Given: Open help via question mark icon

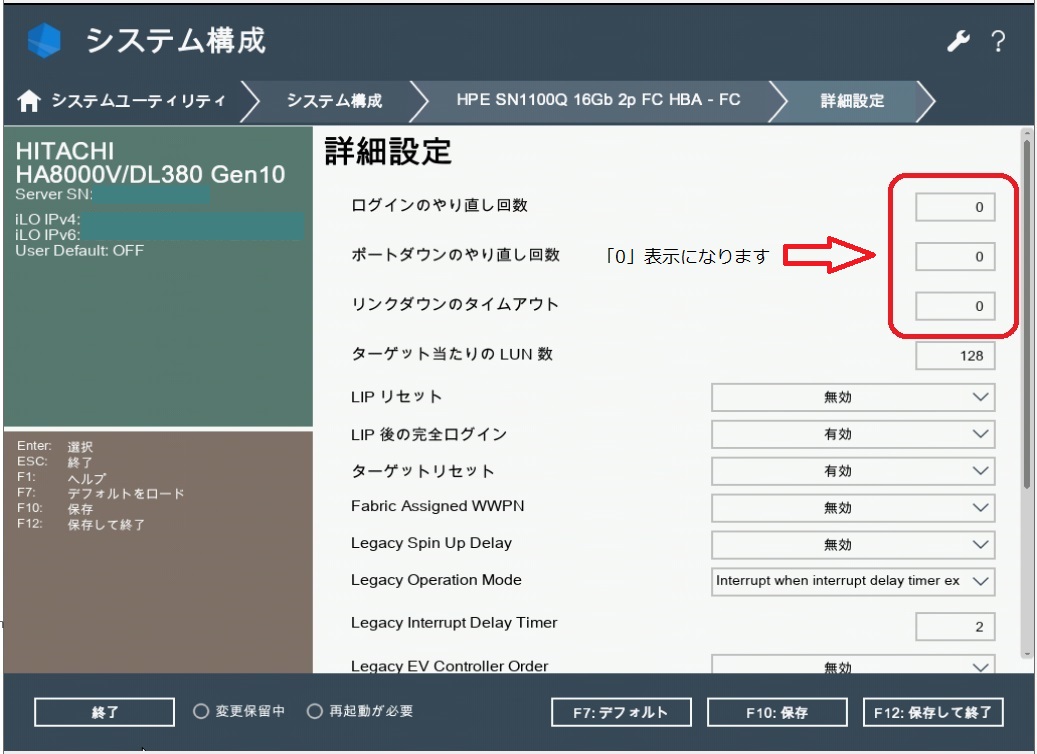Looking at the screenshot, I should (x=997, y=42).
